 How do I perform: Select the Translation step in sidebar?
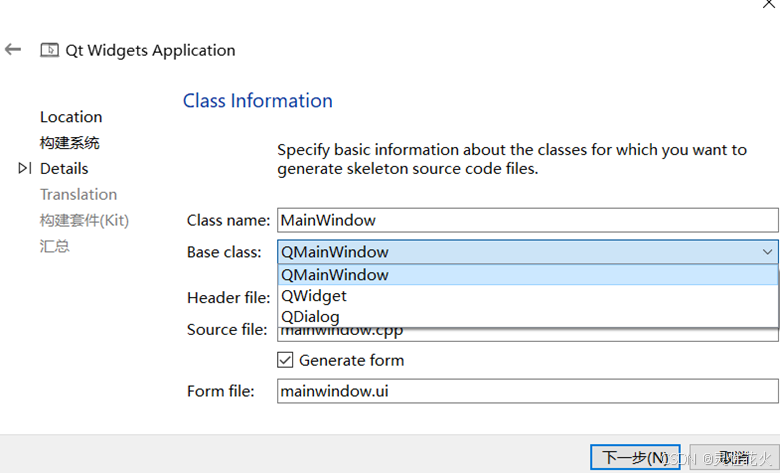point(79,194)
